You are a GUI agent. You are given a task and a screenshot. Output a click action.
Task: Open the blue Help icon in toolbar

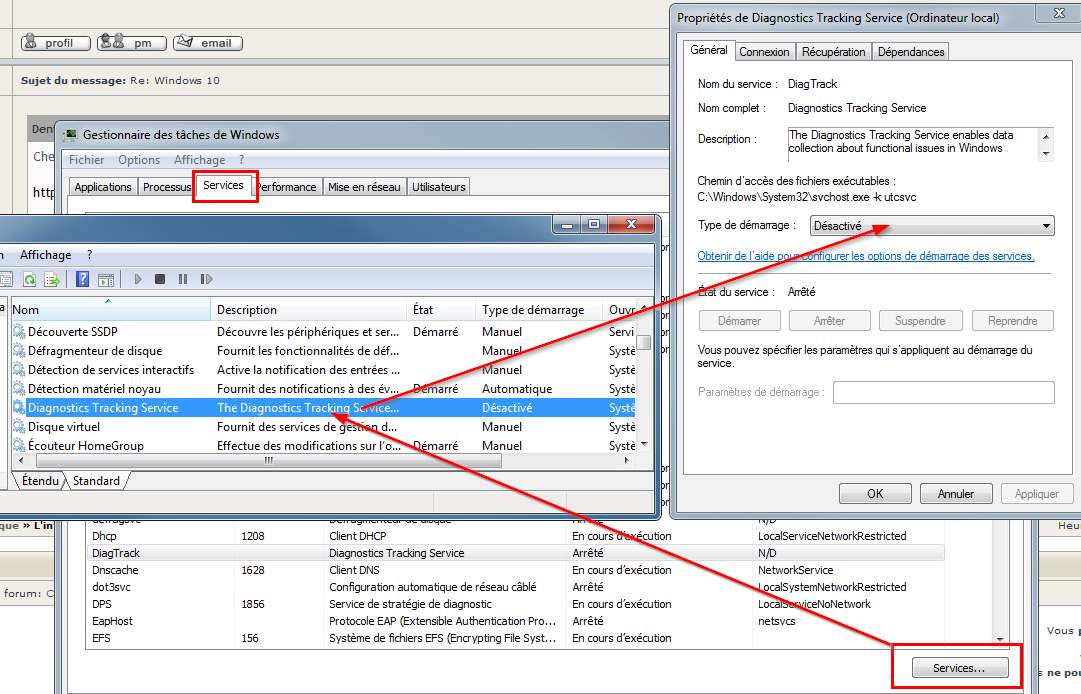83,280
